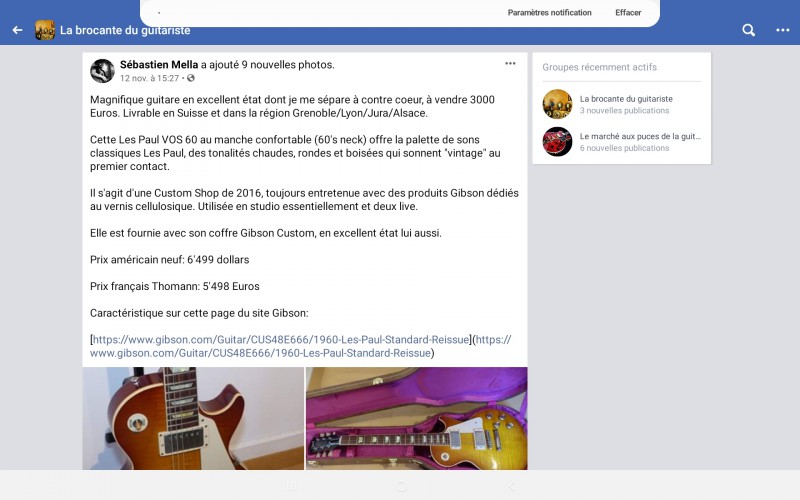
Task: Open the guitar in purple case photo
Action: pos(417,418)
